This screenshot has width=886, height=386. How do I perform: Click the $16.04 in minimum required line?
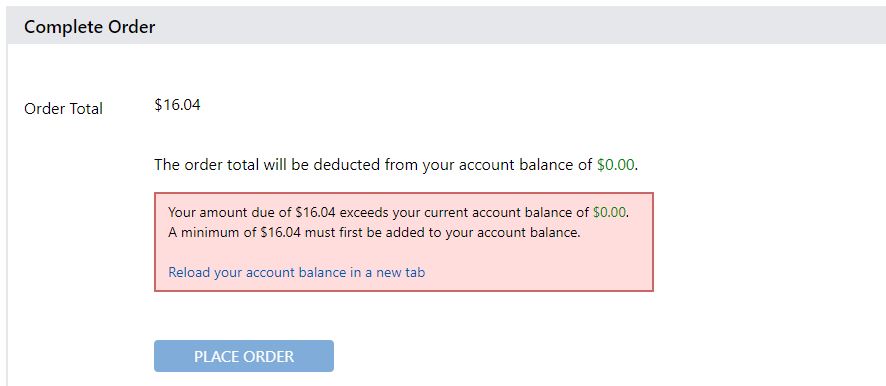[x=281, y=233]
